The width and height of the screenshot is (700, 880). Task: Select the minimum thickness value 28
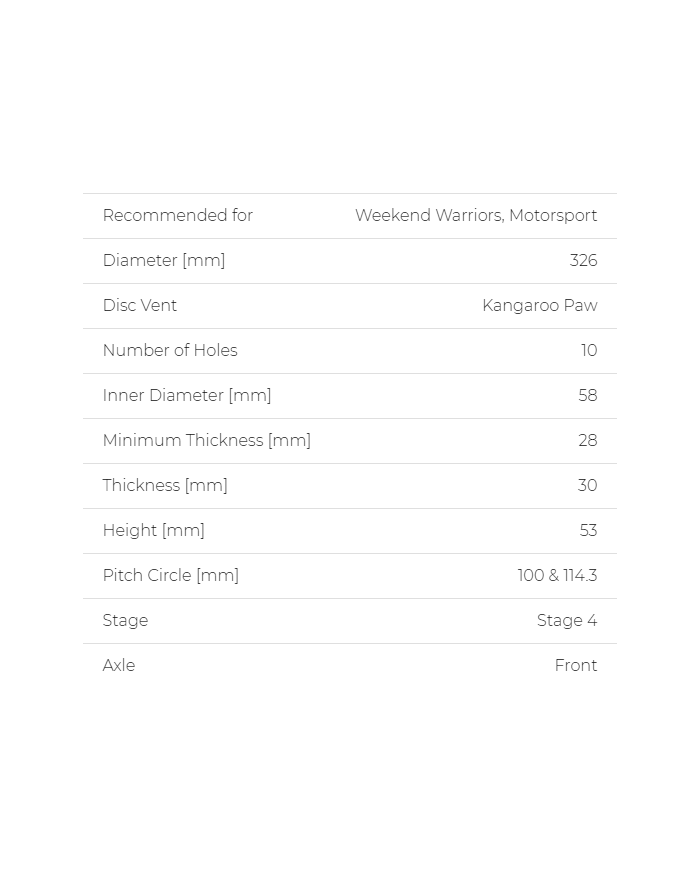pos(588,441)
